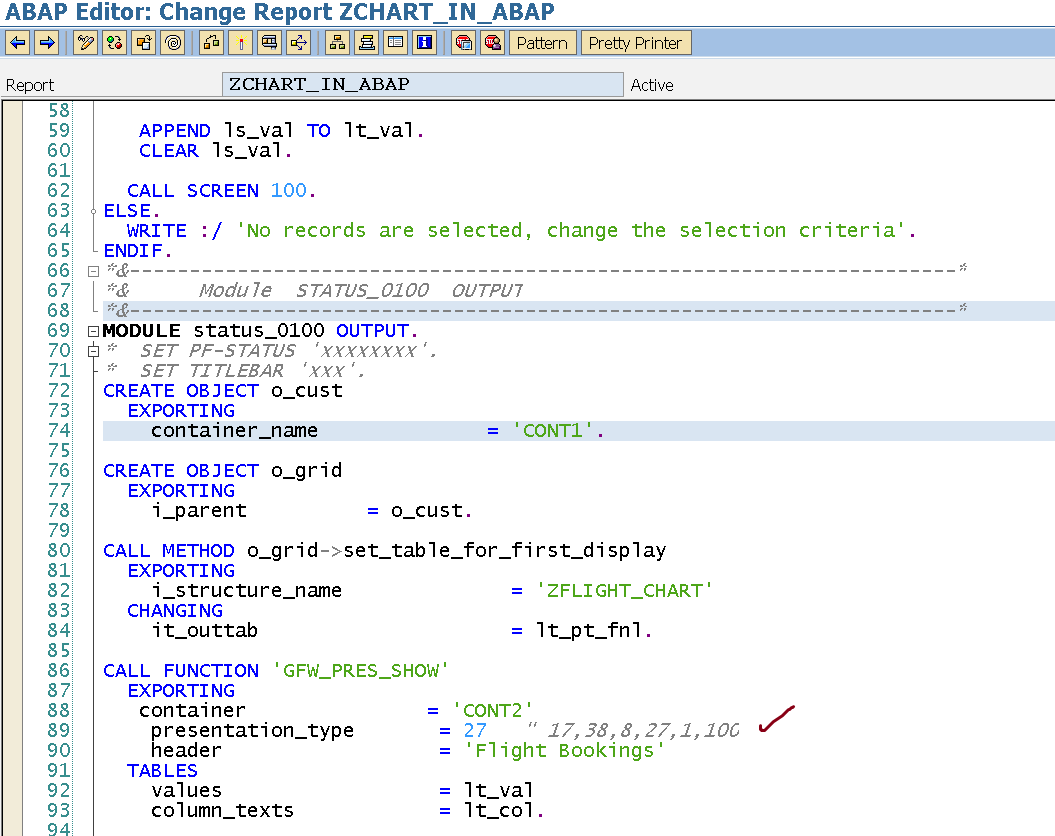The width and height of the screenshot is (1055, 836).
Task: Activate the report with matchstick icon
Action: coord(241,43)
